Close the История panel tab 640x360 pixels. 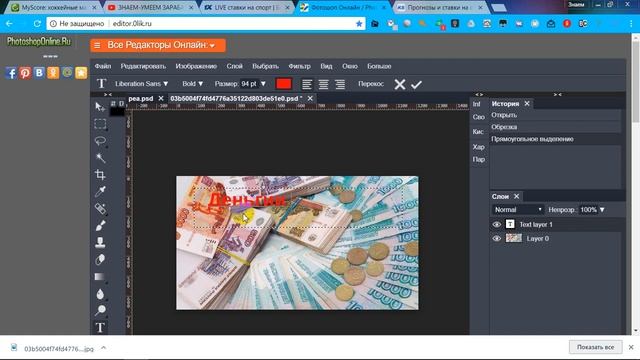(x=527, y=104)
